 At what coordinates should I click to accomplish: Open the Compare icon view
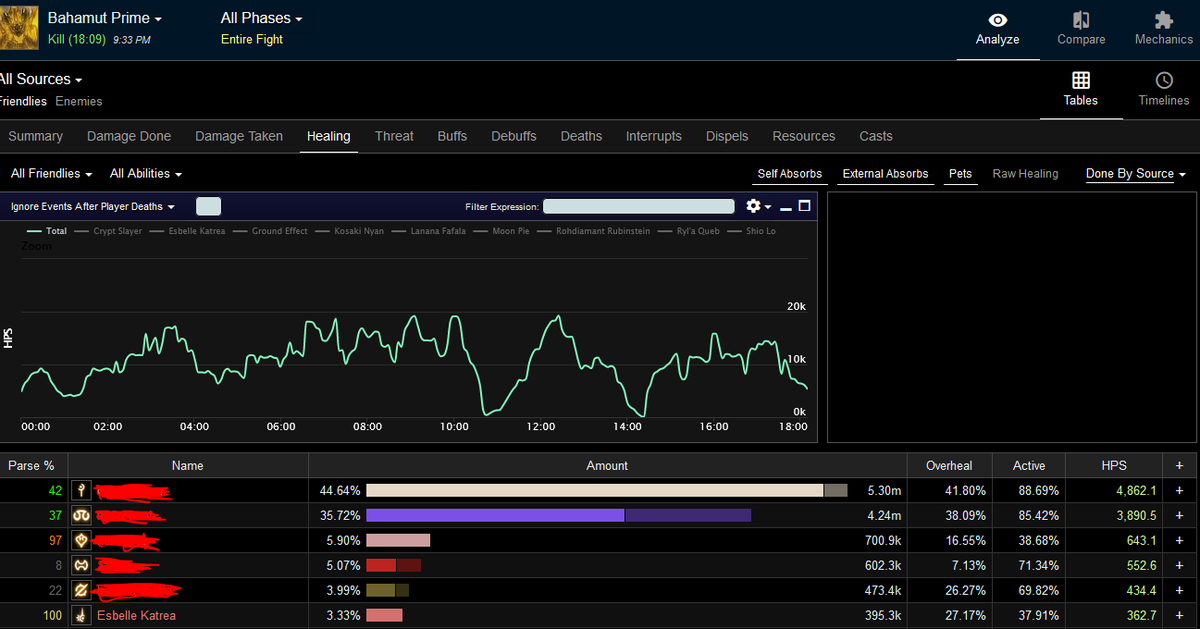click(x=1081, y=21)
